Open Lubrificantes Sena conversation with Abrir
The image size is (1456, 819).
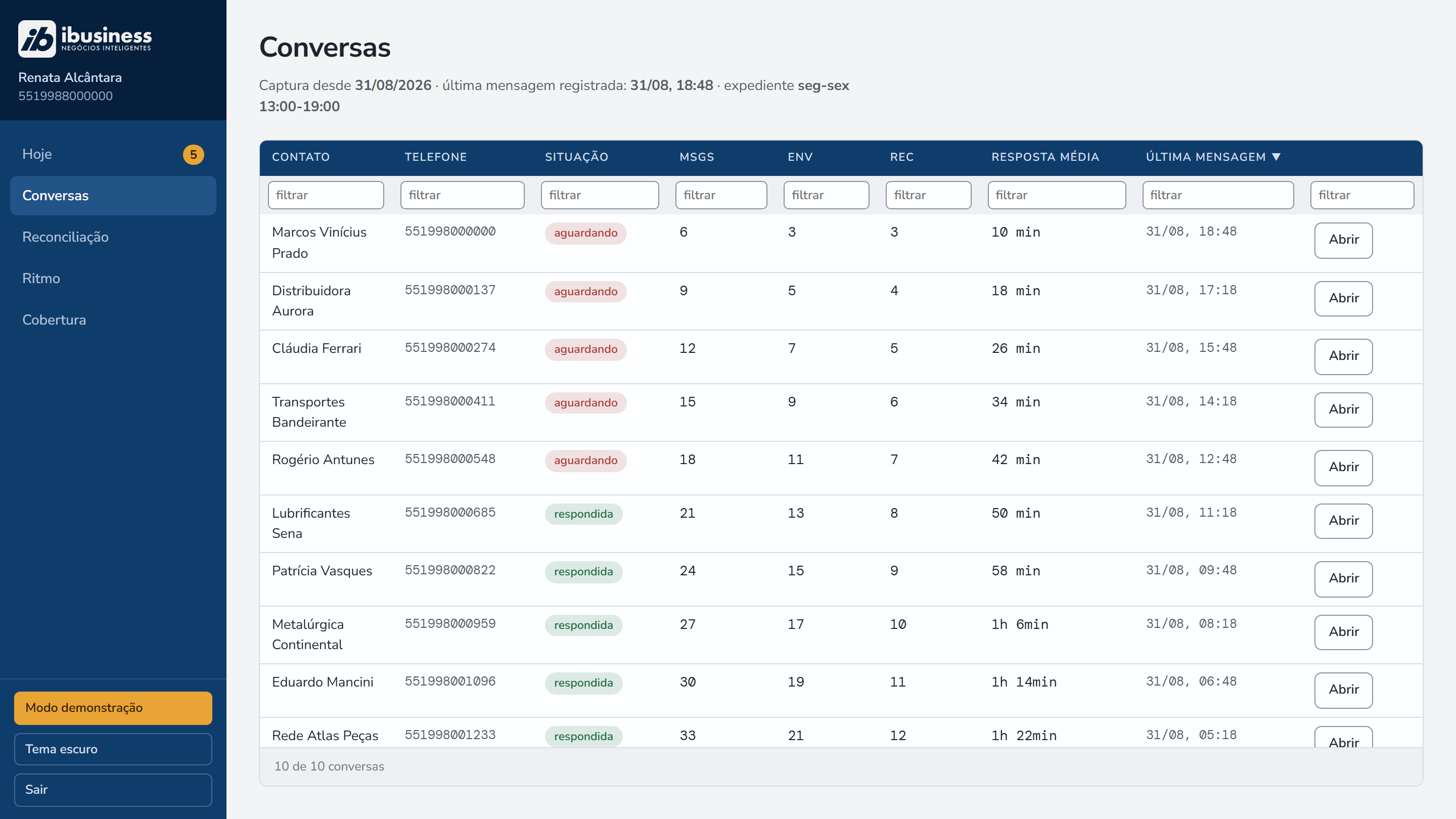[x=1343, y=521]
